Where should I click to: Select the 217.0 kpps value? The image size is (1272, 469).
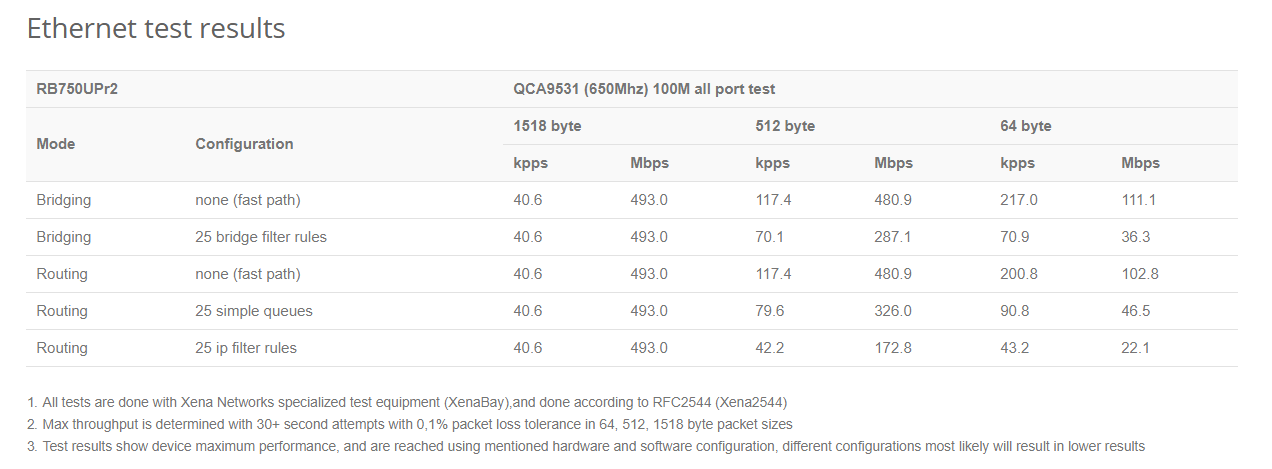pos(1019,200)
